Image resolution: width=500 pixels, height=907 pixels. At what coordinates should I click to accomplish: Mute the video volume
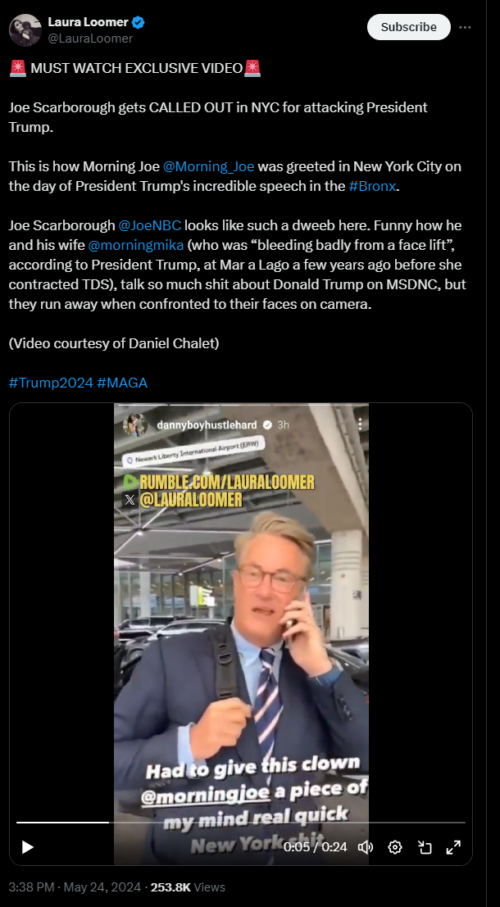(365, 847)
